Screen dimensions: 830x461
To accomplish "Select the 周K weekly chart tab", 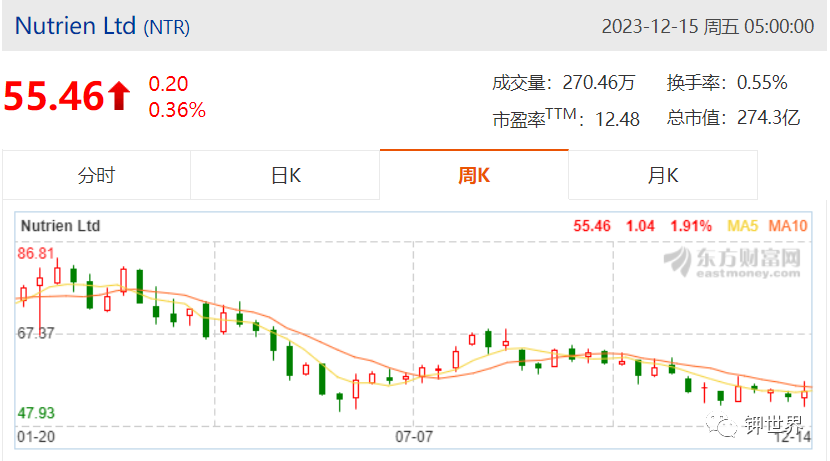I will [474, 175].
